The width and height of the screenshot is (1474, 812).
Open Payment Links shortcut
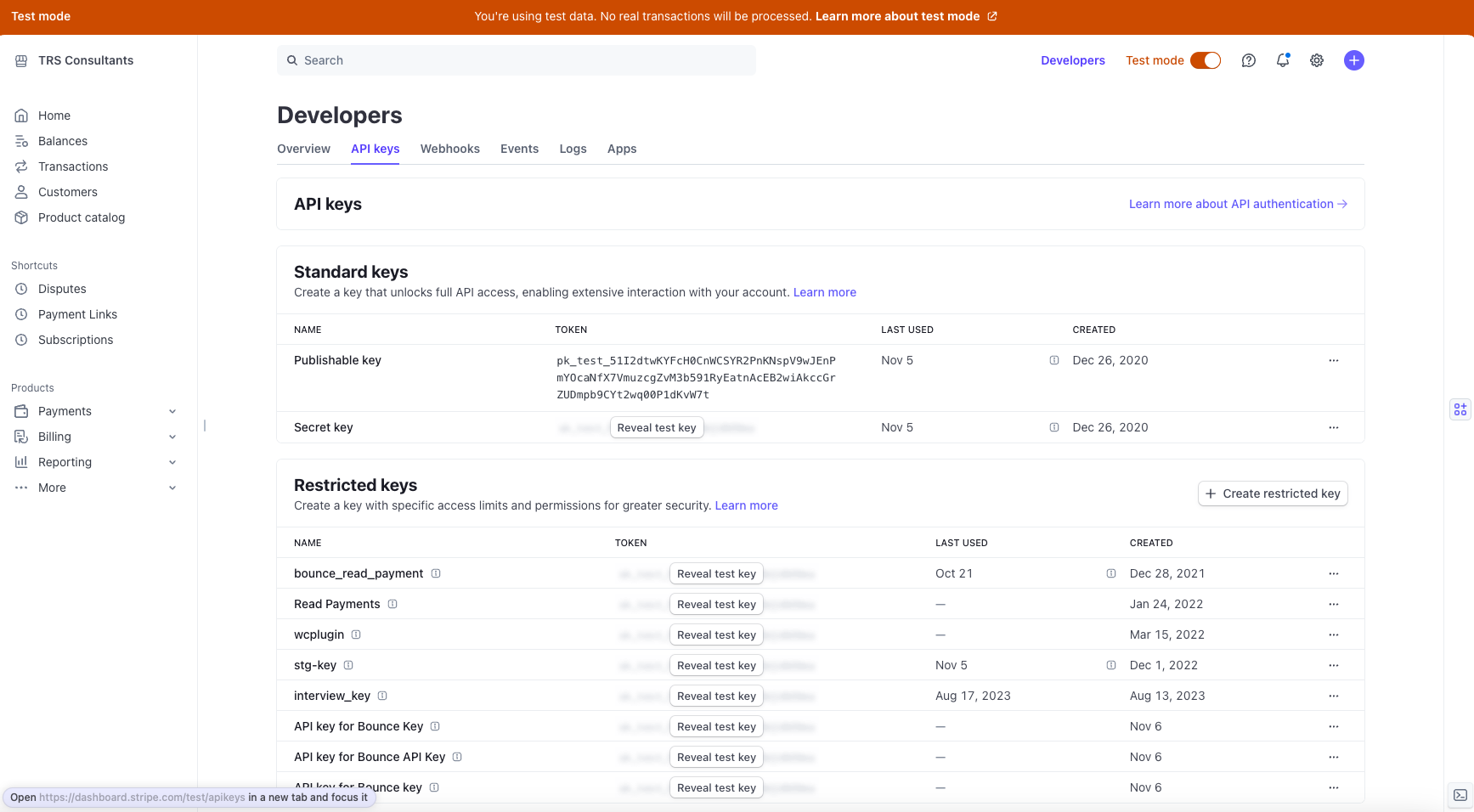77,314
